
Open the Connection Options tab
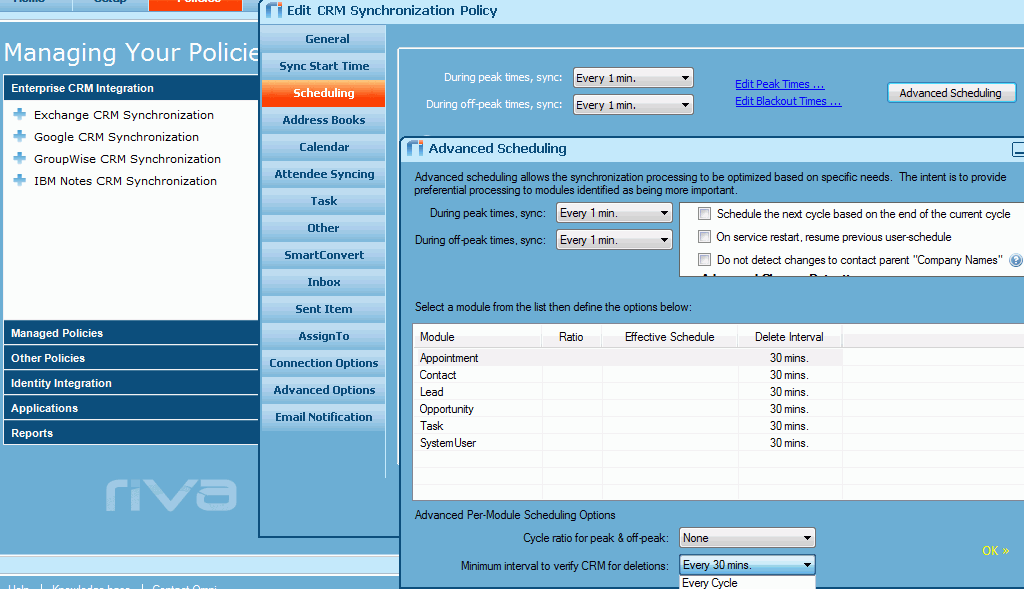[323, 363]
